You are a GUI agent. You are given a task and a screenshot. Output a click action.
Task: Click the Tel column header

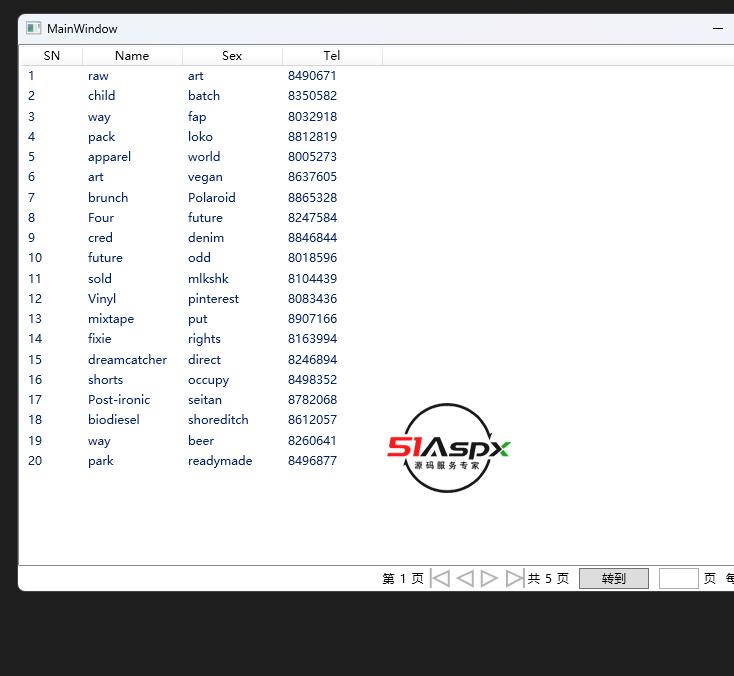(x=332, y=56)
